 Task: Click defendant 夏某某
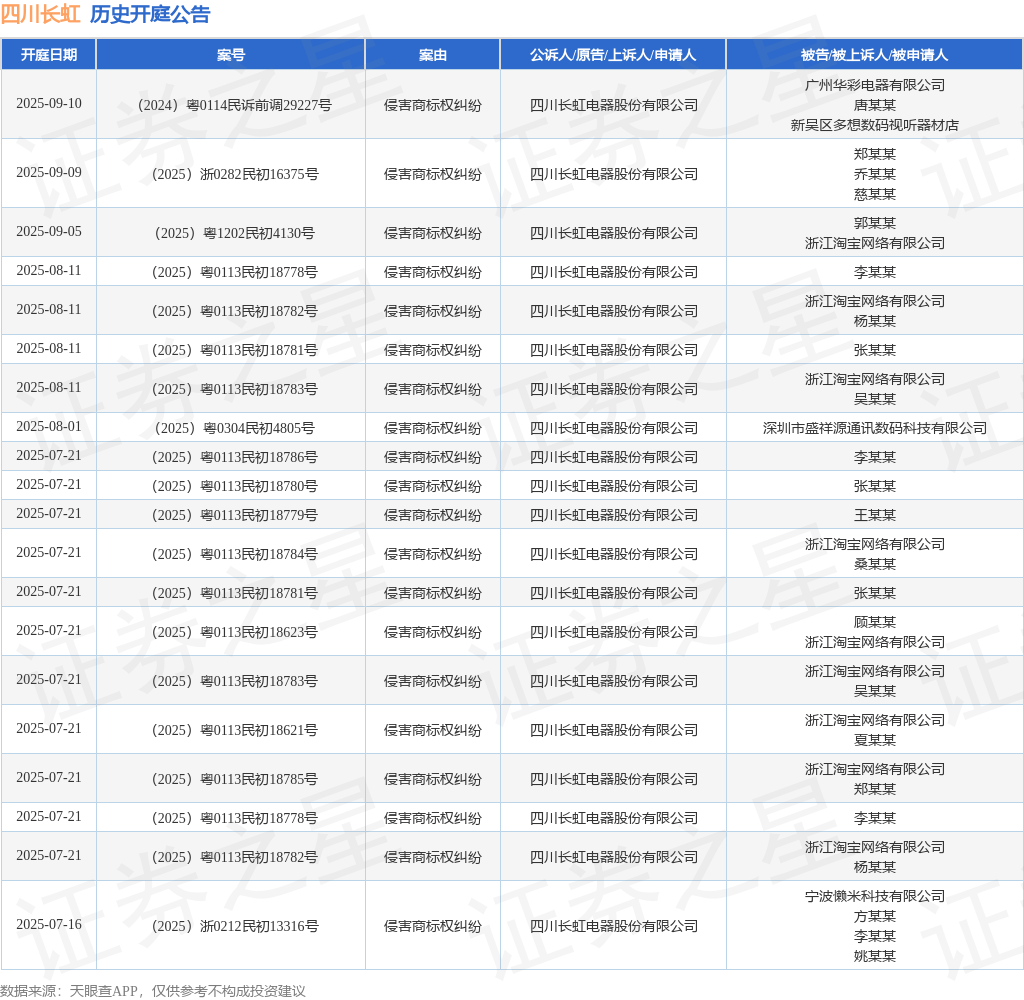click(874, 740)
